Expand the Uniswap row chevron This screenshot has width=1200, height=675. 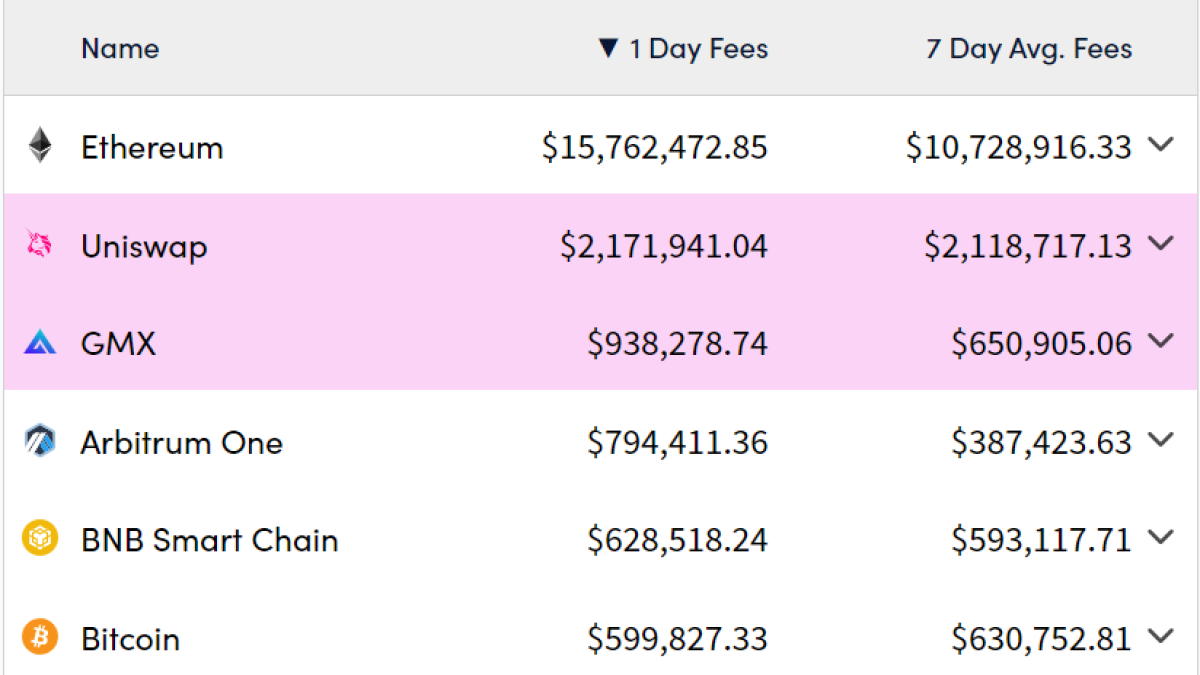1160,243
